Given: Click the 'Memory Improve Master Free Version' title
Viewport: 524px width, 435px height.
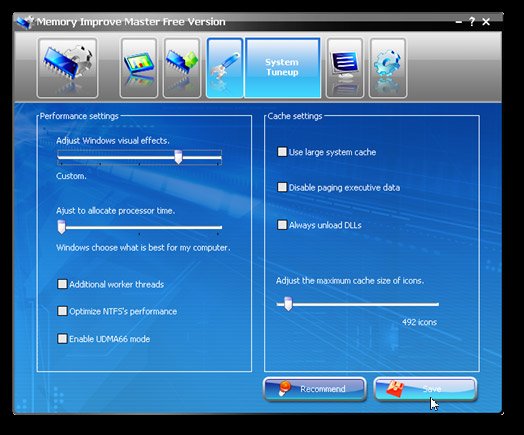Looking at the screenshot, I should [x=131, y=22].
